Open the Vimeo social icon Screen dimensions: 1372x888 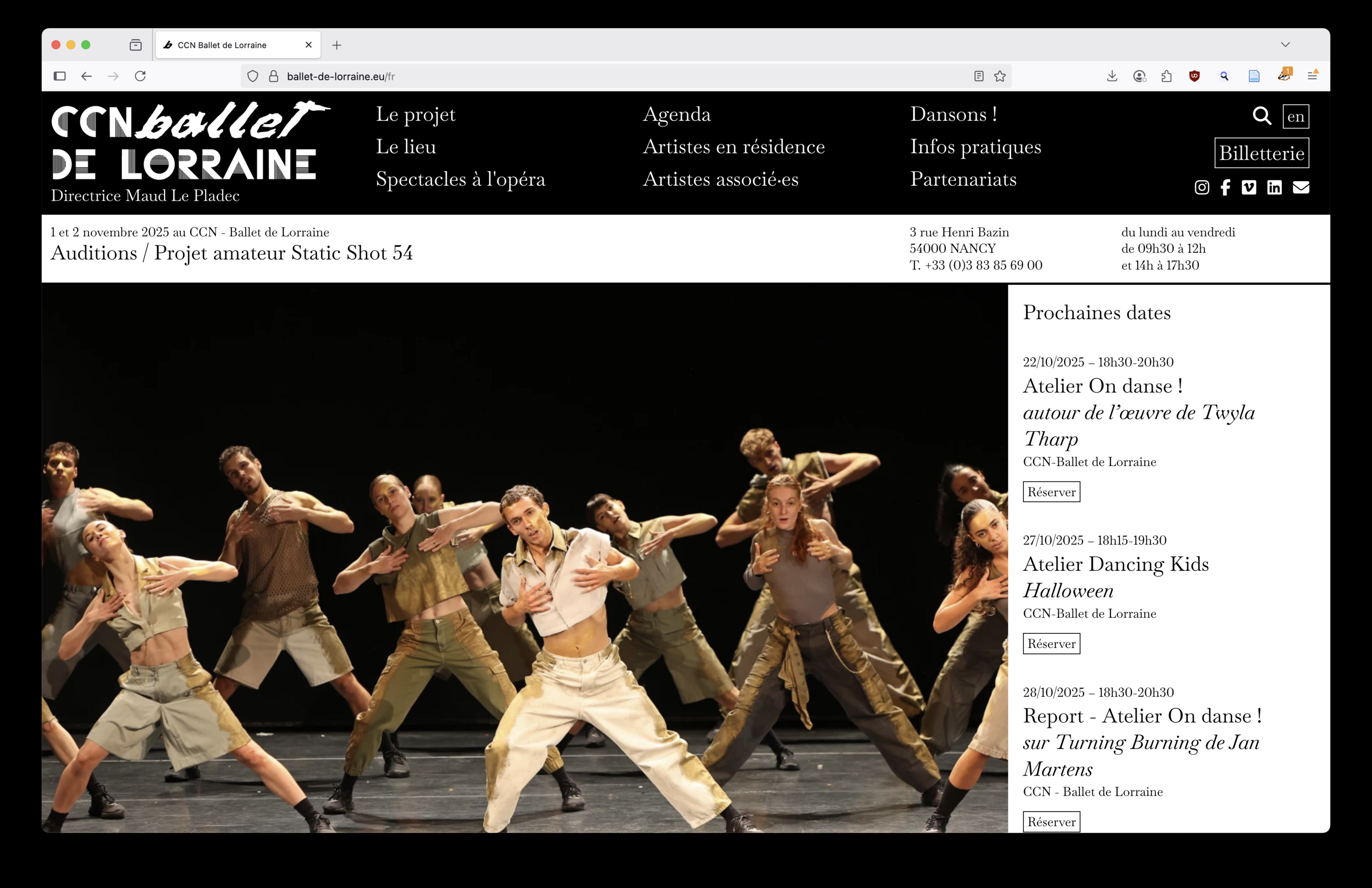(1249, 187)
